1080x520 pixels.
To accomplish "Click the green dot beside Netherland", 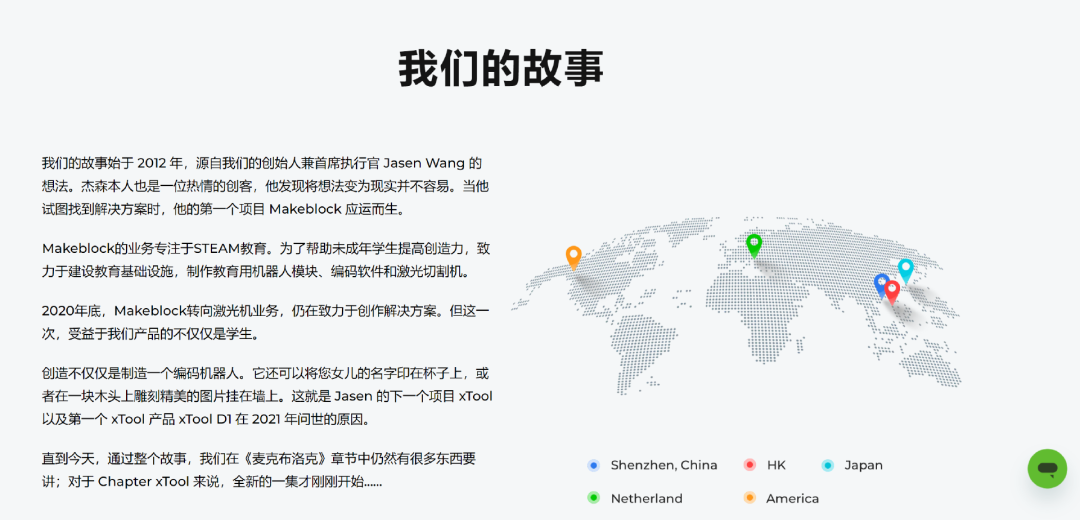I will [594, 498].
